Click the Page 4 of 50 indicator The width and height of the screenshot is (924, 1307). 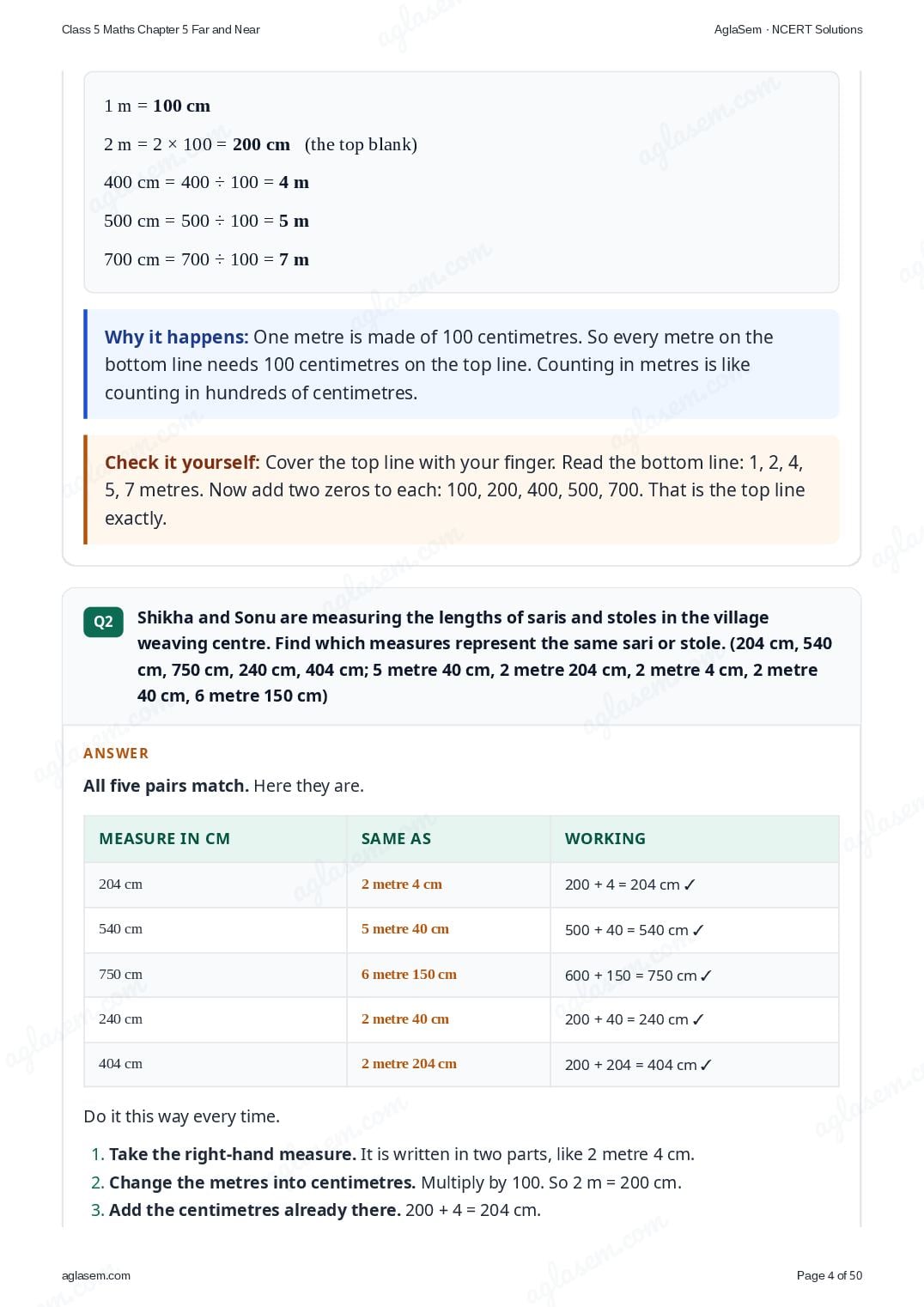tap(830, 1275)
